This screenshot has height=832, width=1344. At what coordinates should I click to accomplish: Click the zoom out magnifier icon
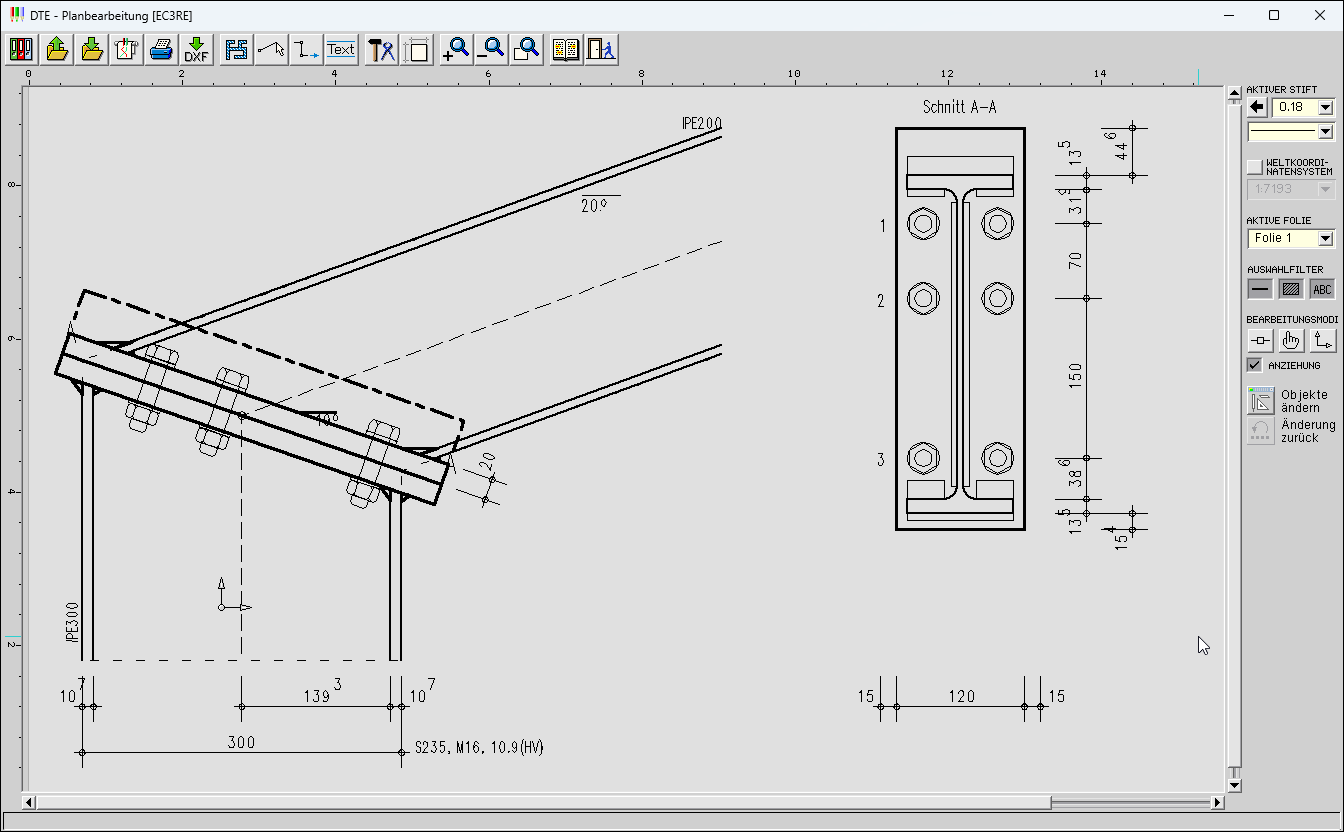pos(491,49)
